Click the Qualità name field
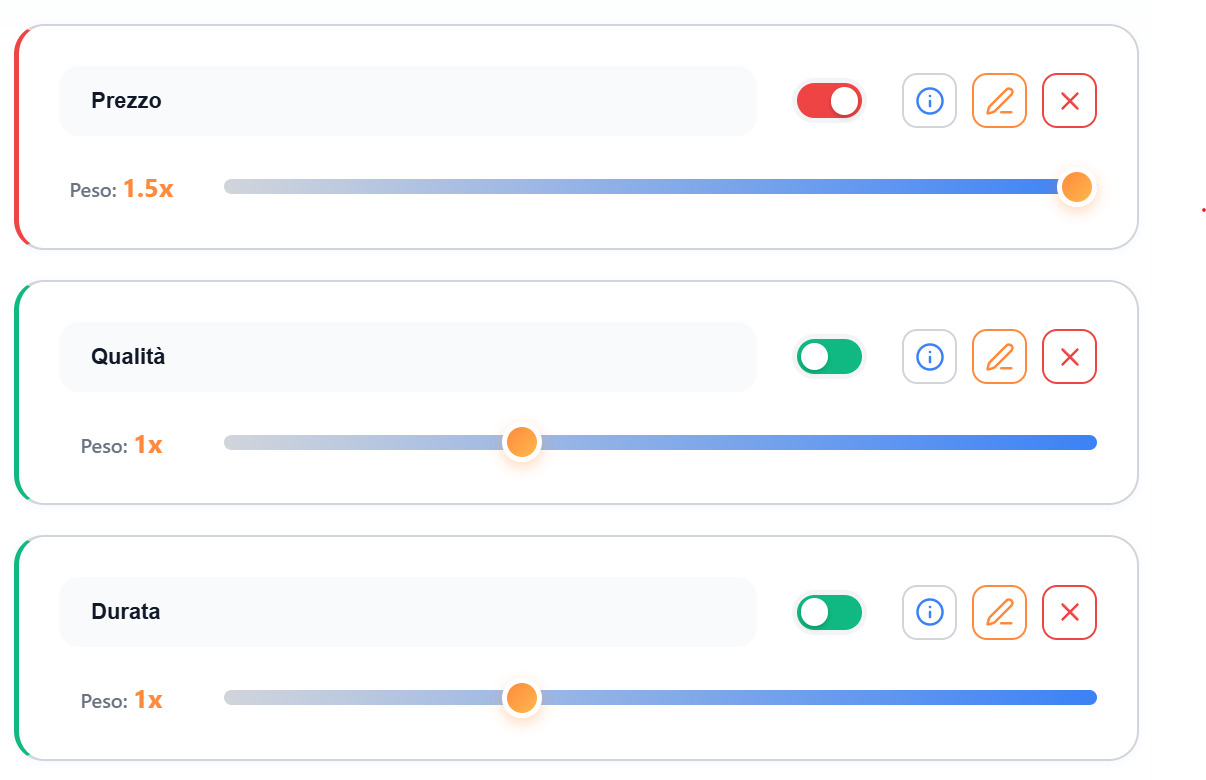The image size is (1206, 780). click(408, 356)
